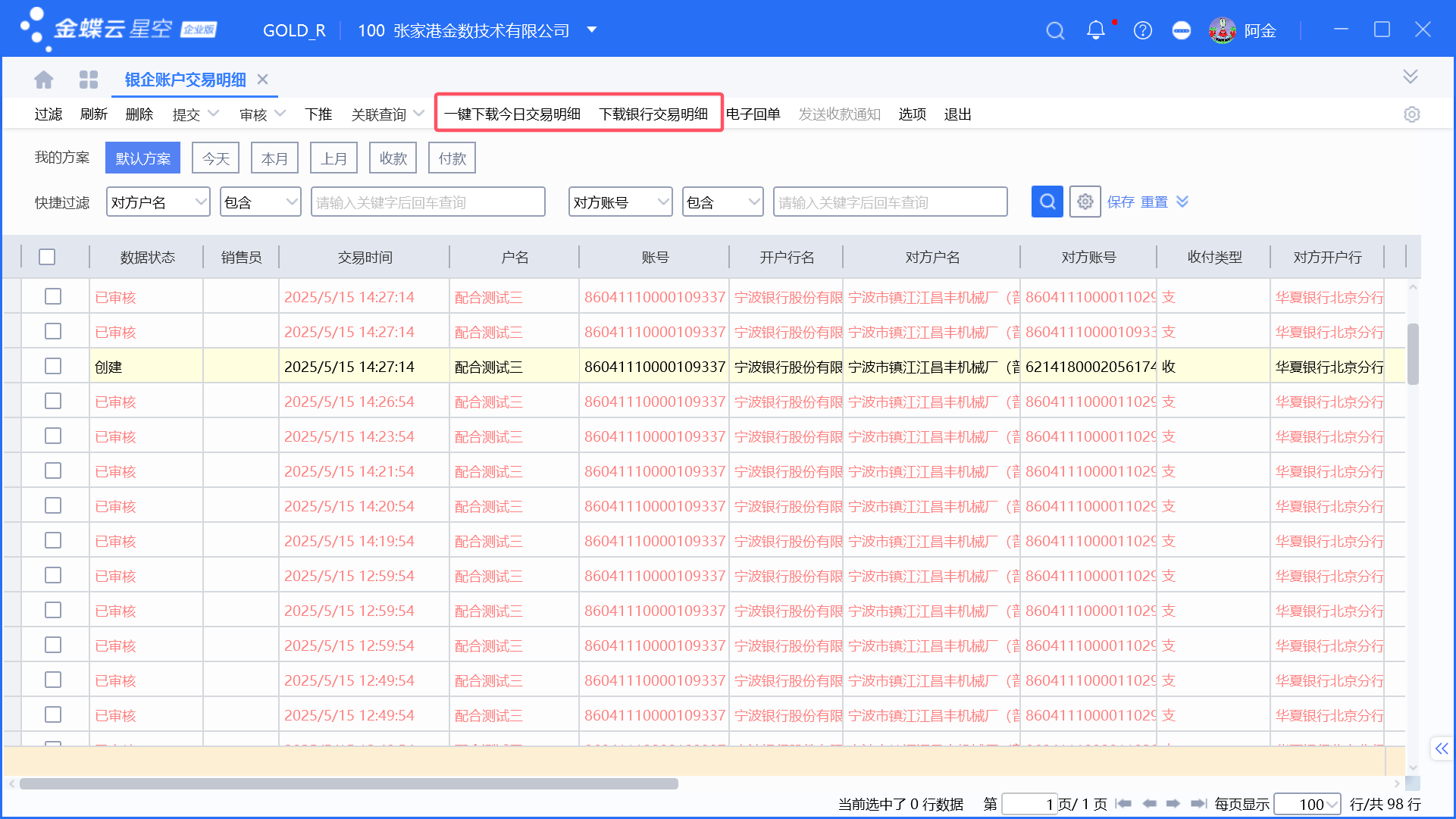
Task: Check the row dated 2025/5/15 14:19:54
Action: (x=52, y=540)
